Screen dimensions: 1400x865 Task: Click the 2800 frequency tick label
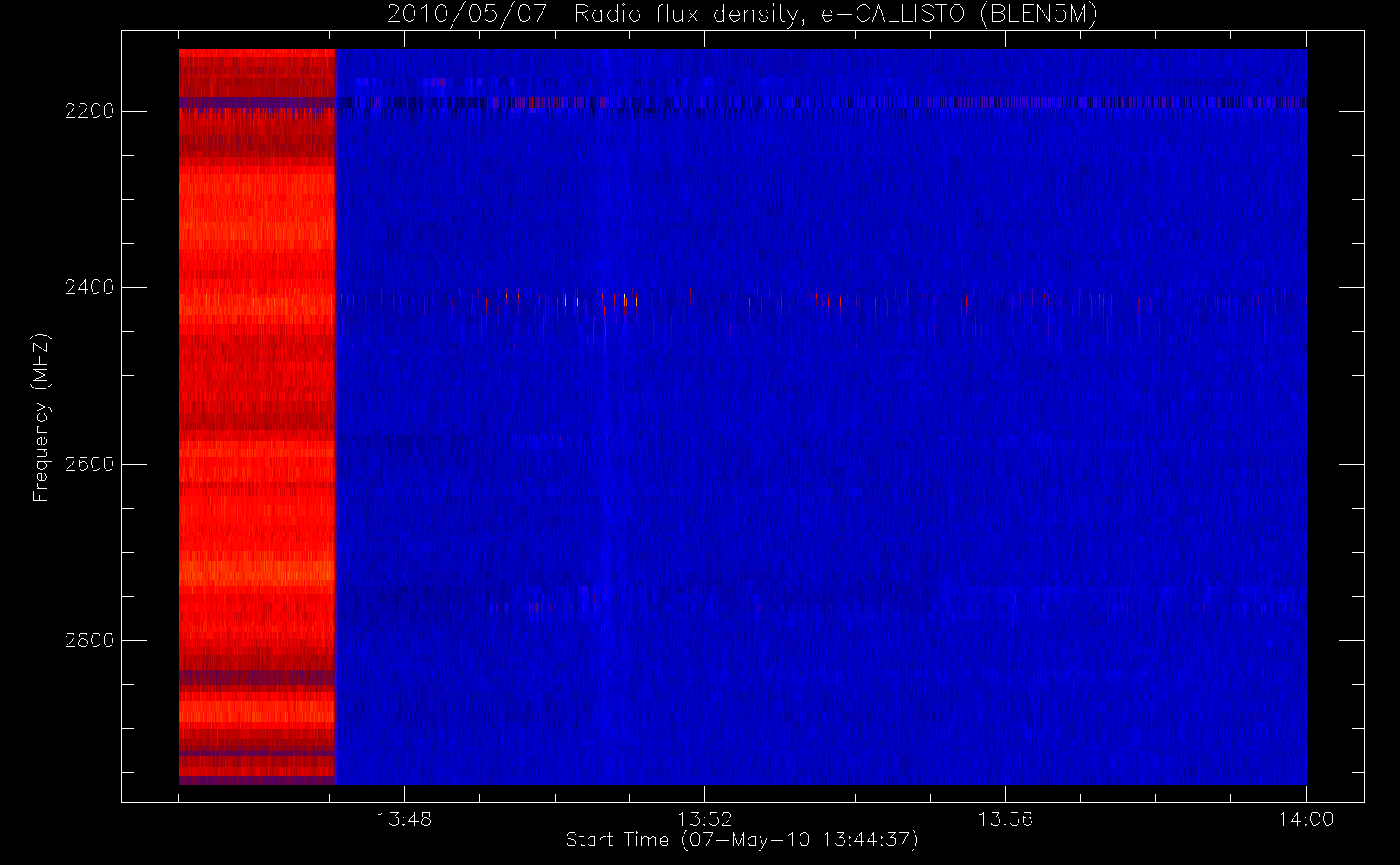click(89, 641)
